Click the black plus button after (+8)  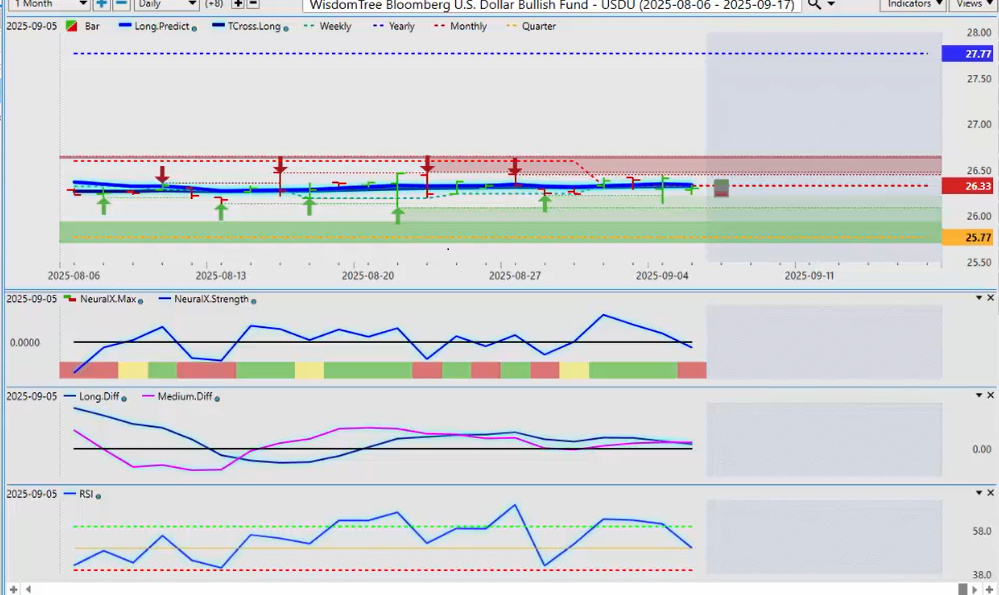pyautogui.click(x=239, y=4)
